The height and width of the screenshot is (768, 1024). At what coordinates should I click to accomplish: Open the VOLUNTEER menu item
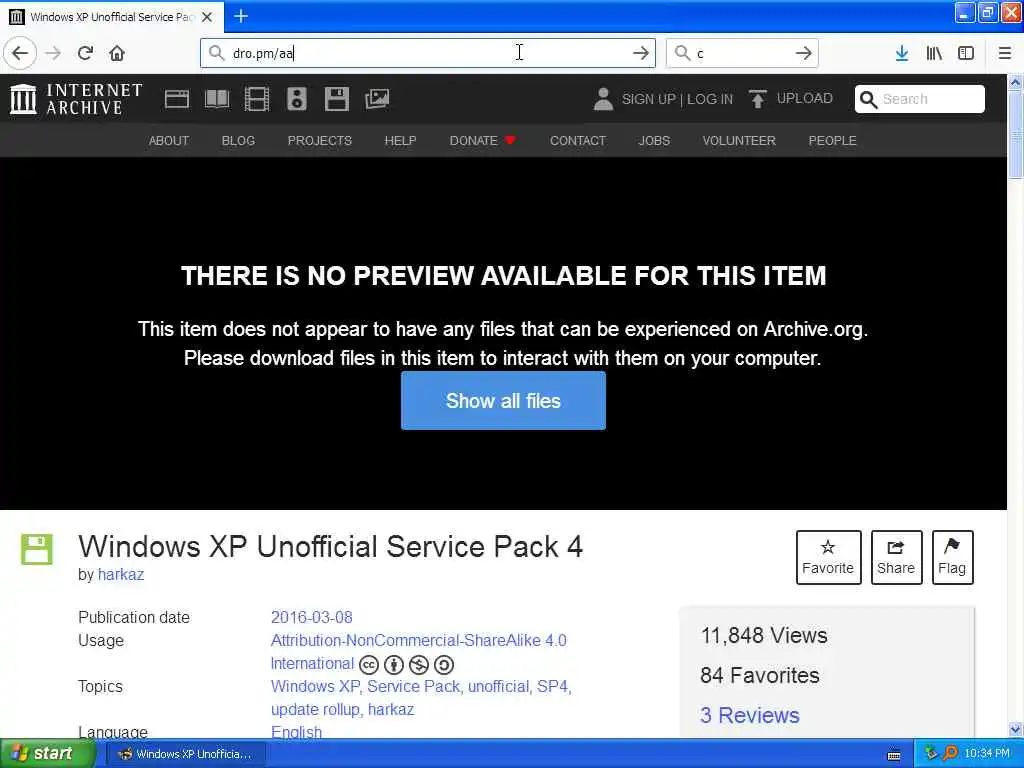point(739,140)
